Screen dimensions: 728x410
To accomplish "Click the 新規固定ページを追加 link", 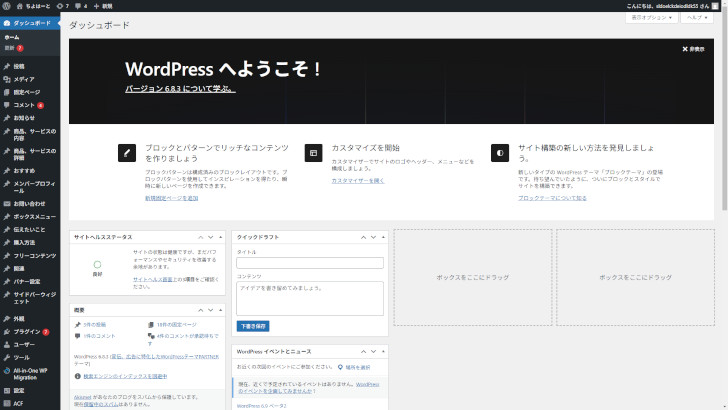I will [172, 198].
